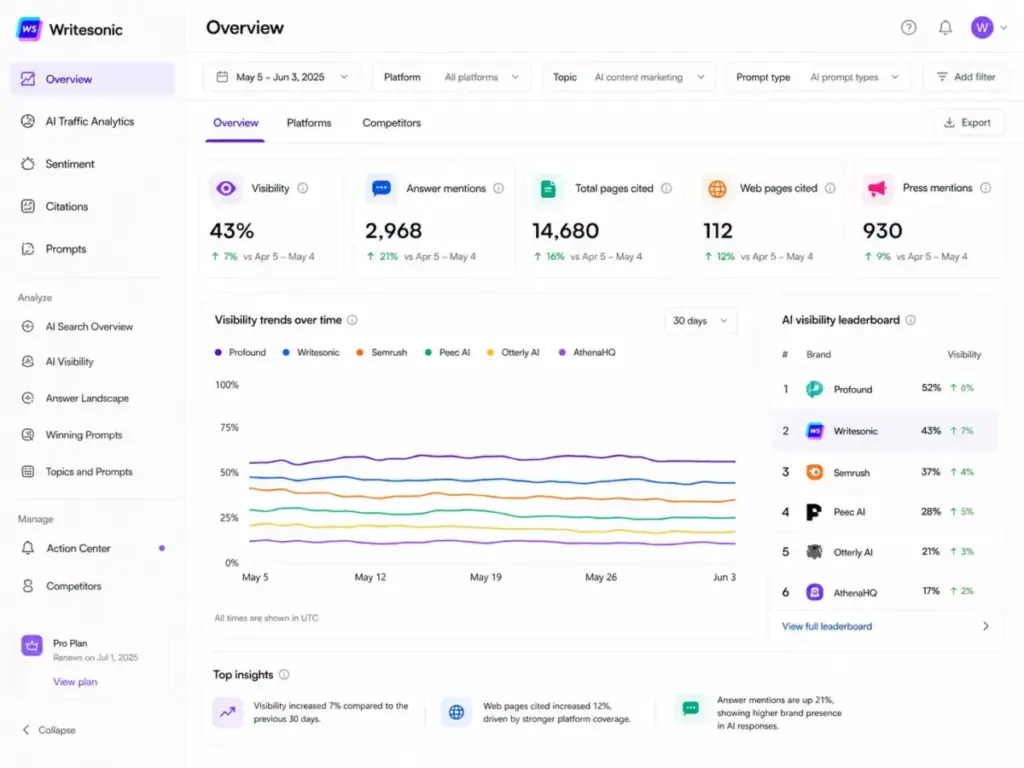The height and width of the screenshot is (768, 1024).
Task: Open the May 5 - Jun 3, 2025 date dropdown
Action: 282,77
